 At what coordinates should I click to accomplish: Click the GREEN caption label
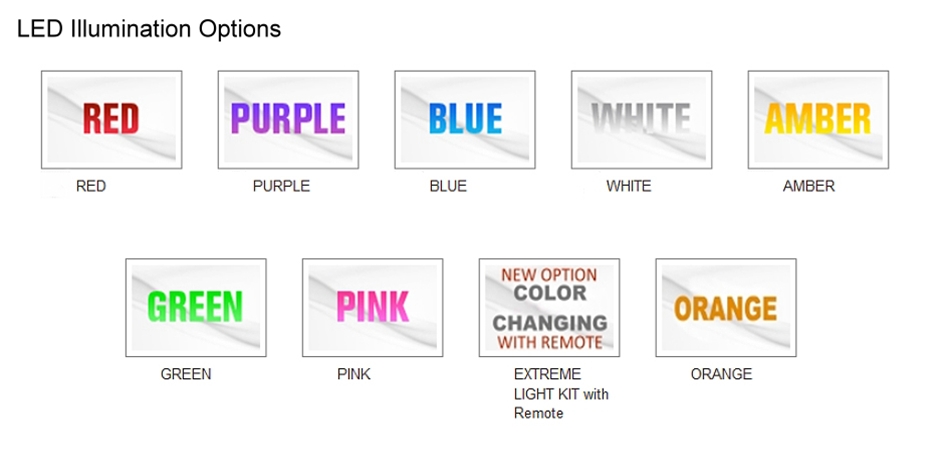pyautogui.click(x=185, y=374)
